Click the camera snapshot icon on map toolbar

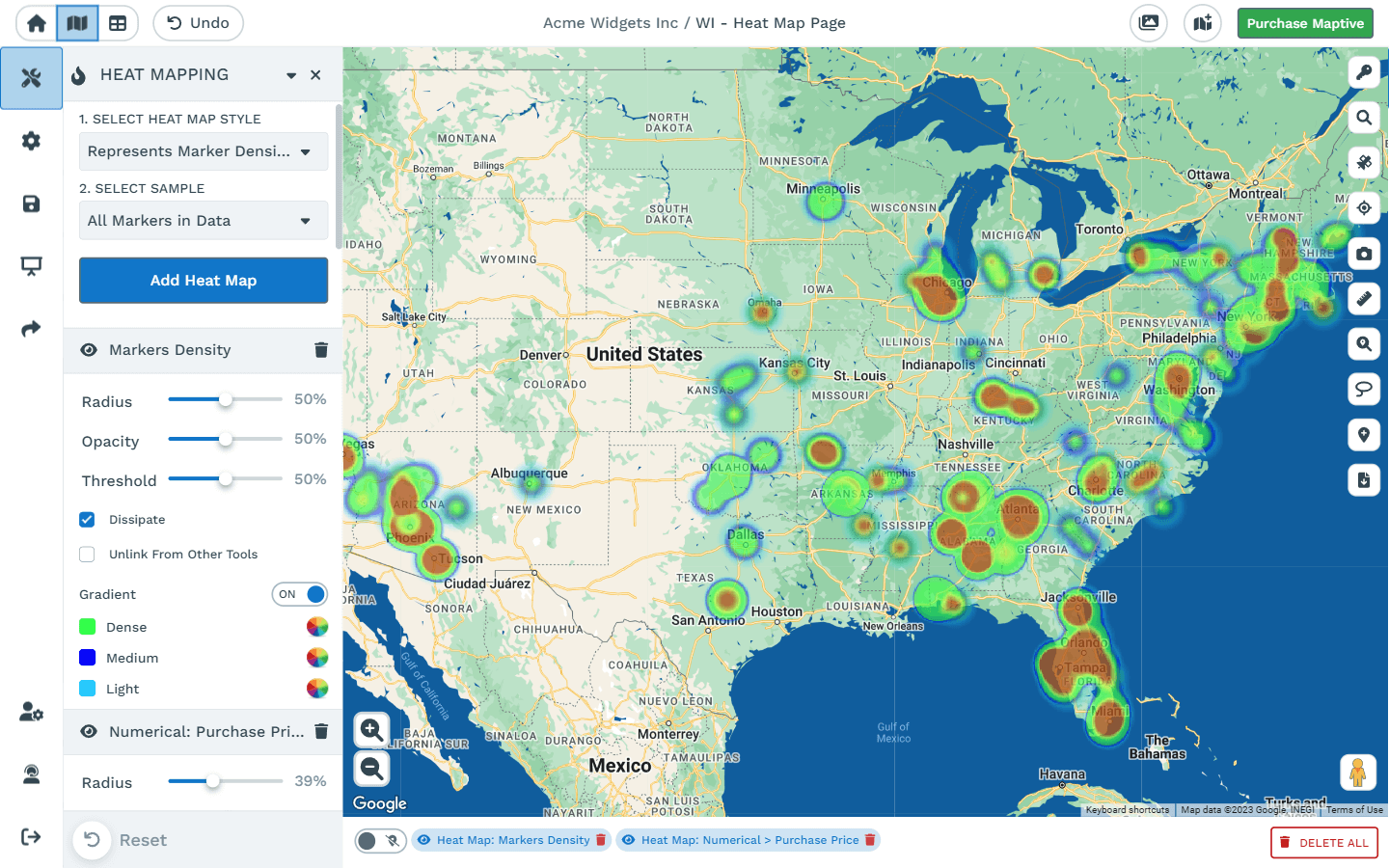[x=1364, y=254]
